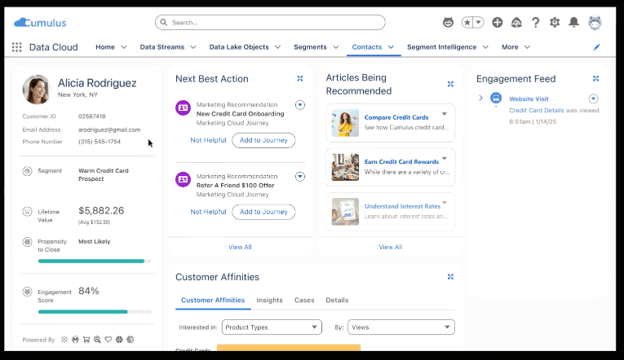Click the shopping cart Powered By icon
624x360 pixels.
(x=86, y=340)
